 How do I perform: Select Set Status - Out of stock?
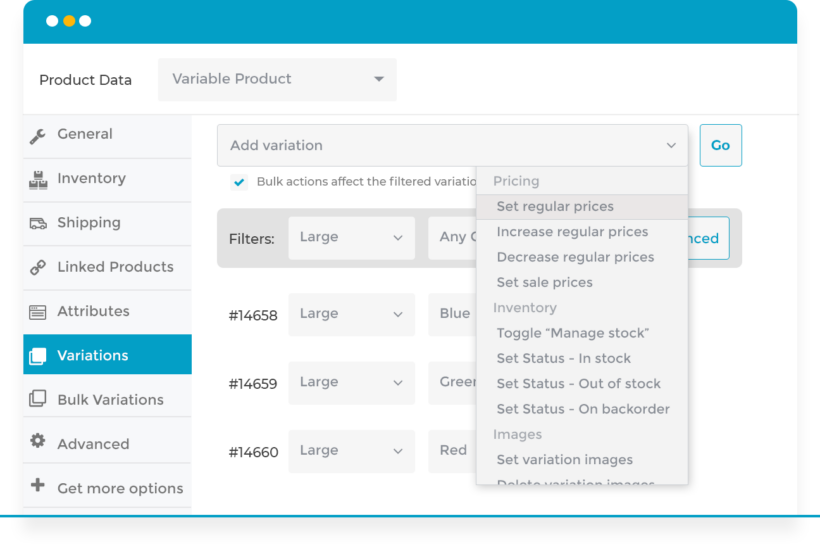point(578,384)
